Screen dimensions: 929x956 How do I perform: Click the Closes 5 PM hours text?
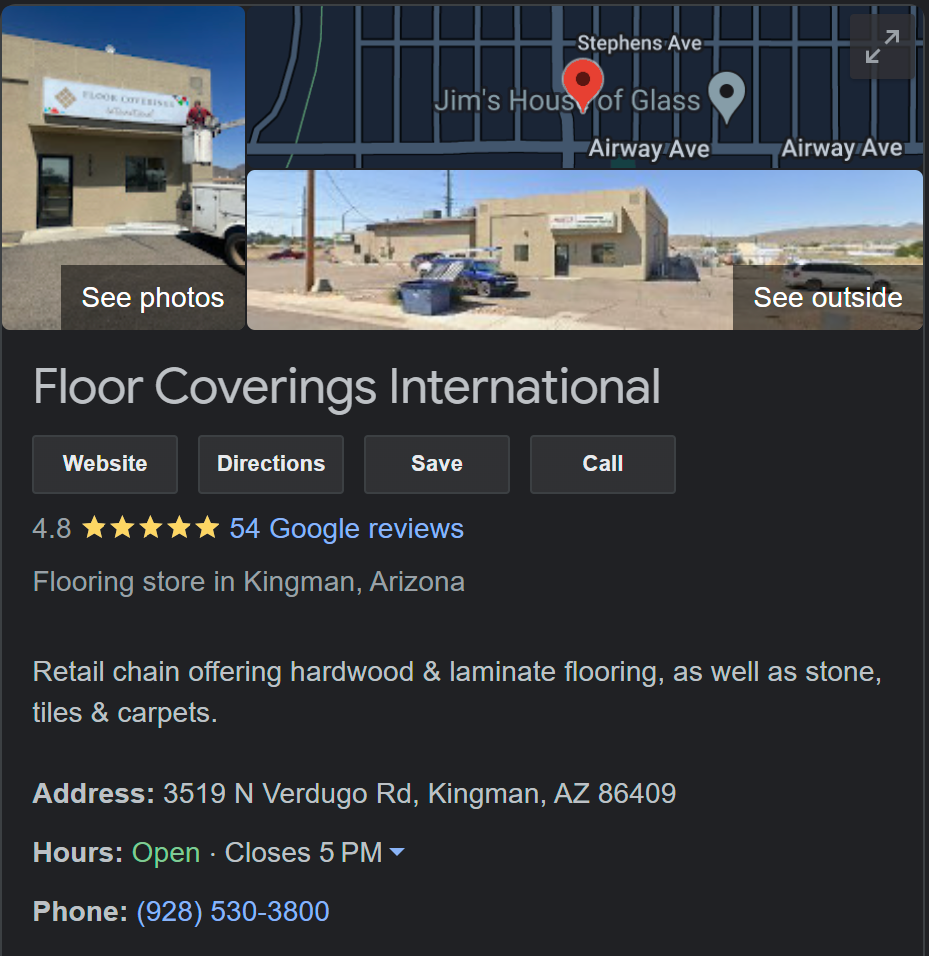click(303, 852)
